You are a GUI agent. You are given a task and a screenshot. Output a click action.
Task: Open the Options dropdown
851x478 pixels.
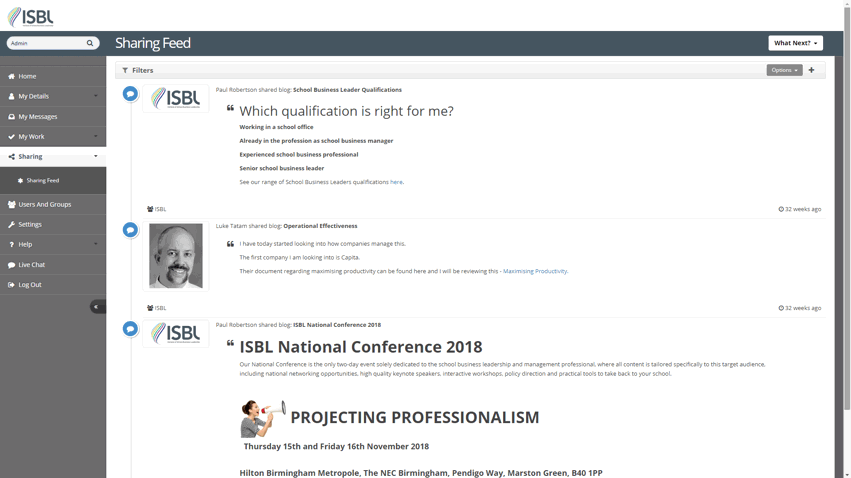coord(784,70)
